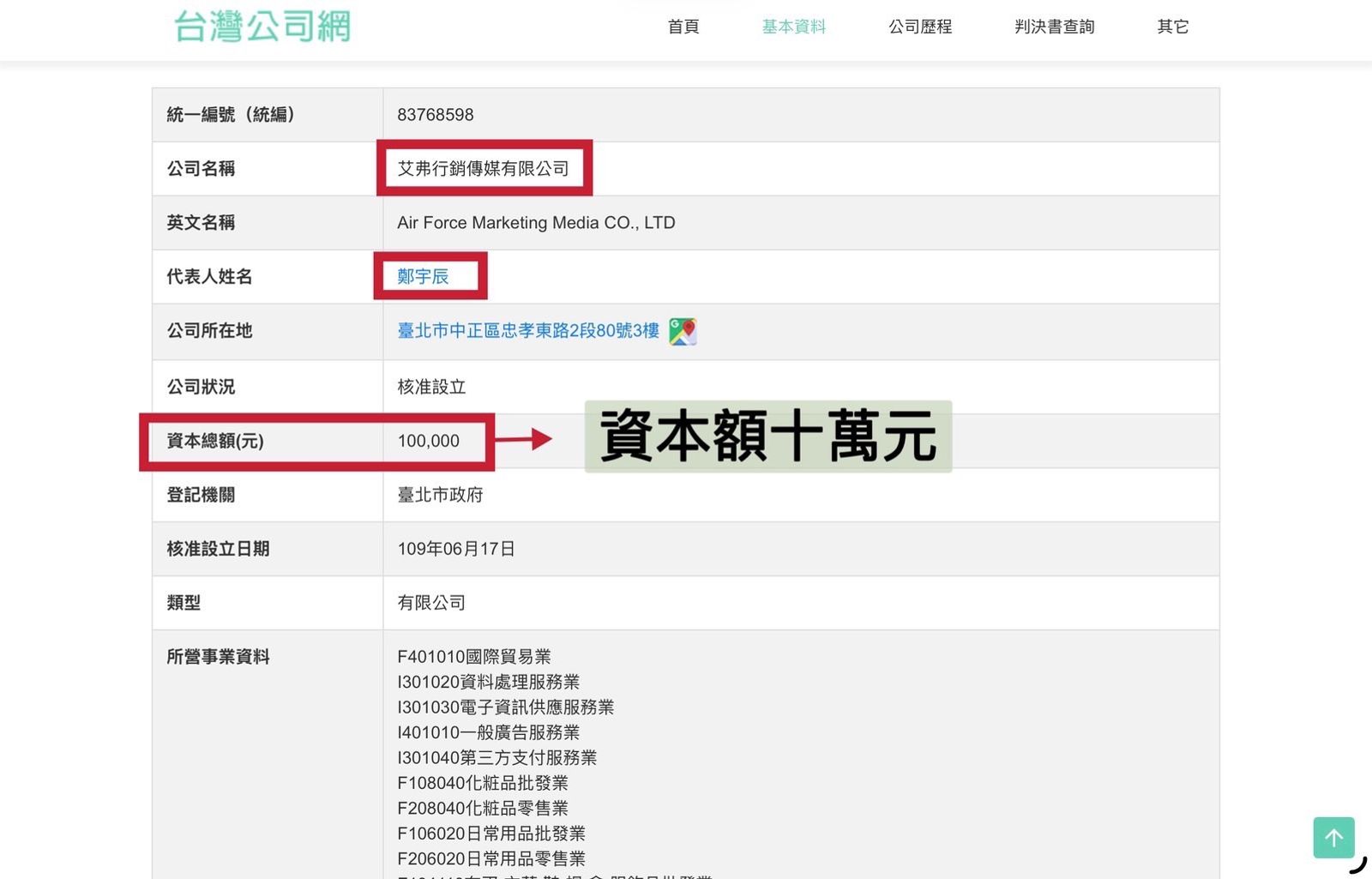Open the 公司歷程 section
The image size is (1372, 879).
click(x=919, y=27)
